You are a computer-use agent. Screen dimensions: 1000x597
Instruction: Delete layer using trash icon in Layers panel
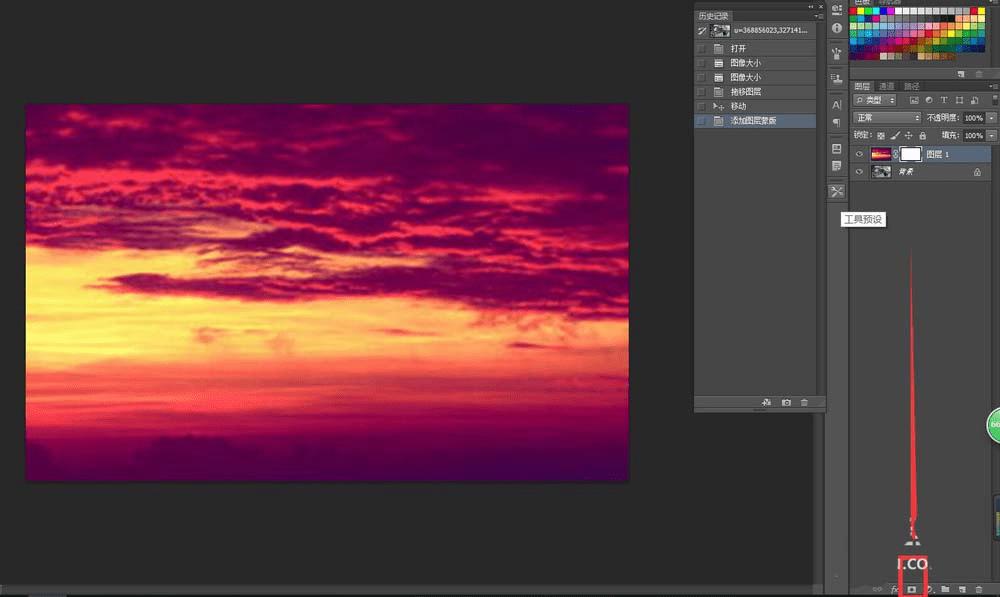pyautogui.click(x=979, y=589)
